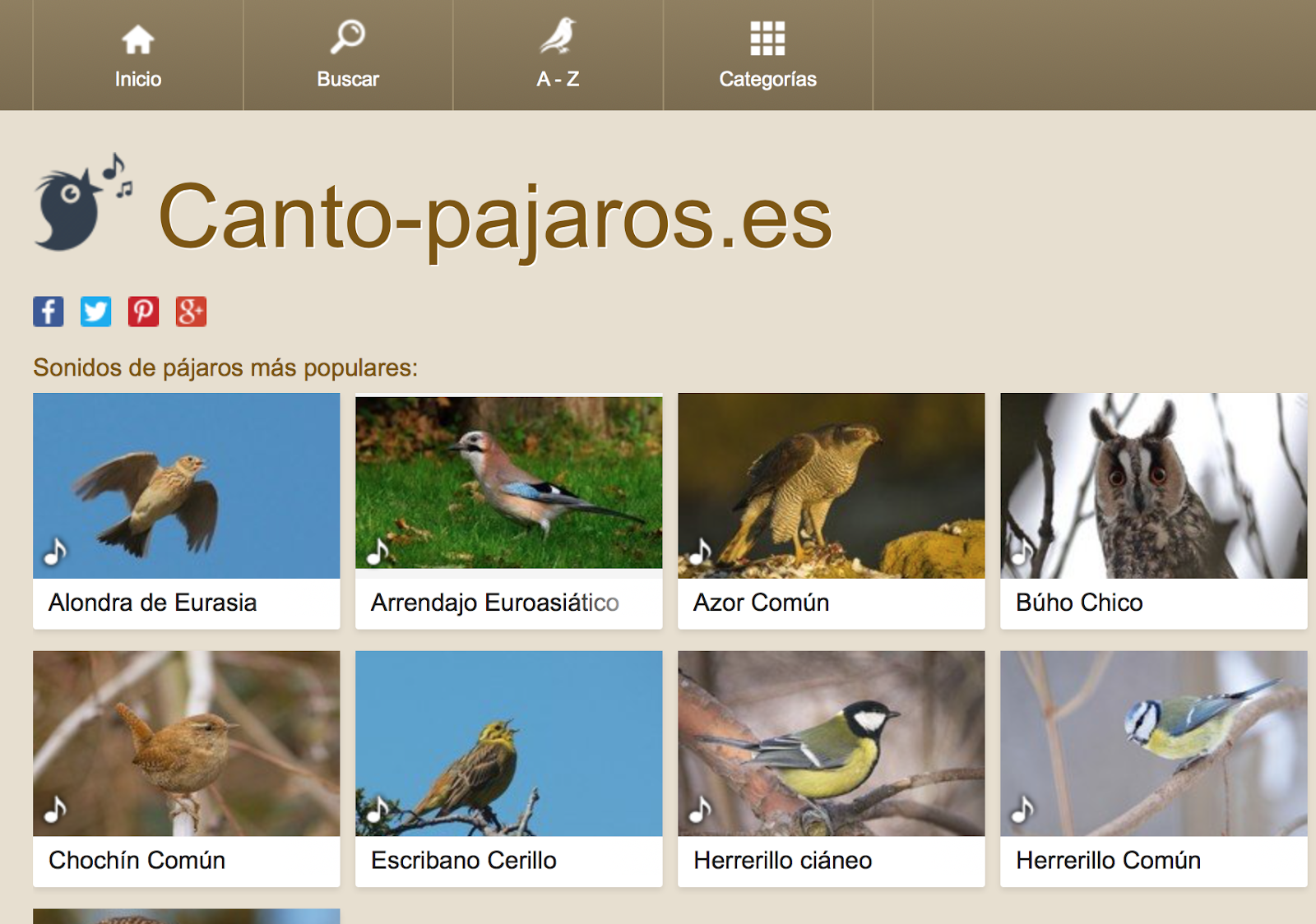Screen dimensions: 1316x924
Task: Click music note on Alondra de Eurasia photo
Action: coord(55,552)
